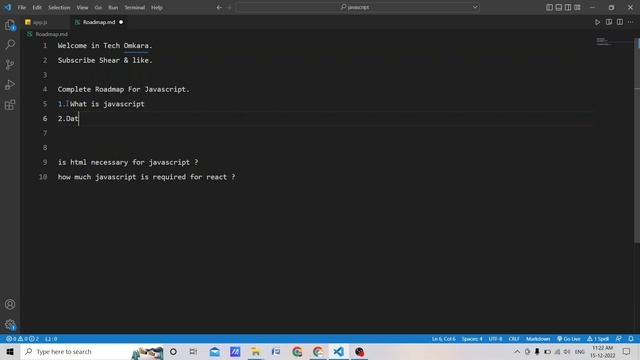640x360 pixels.
Task: Expand the command center dropdown chevron
Action: 475,7
